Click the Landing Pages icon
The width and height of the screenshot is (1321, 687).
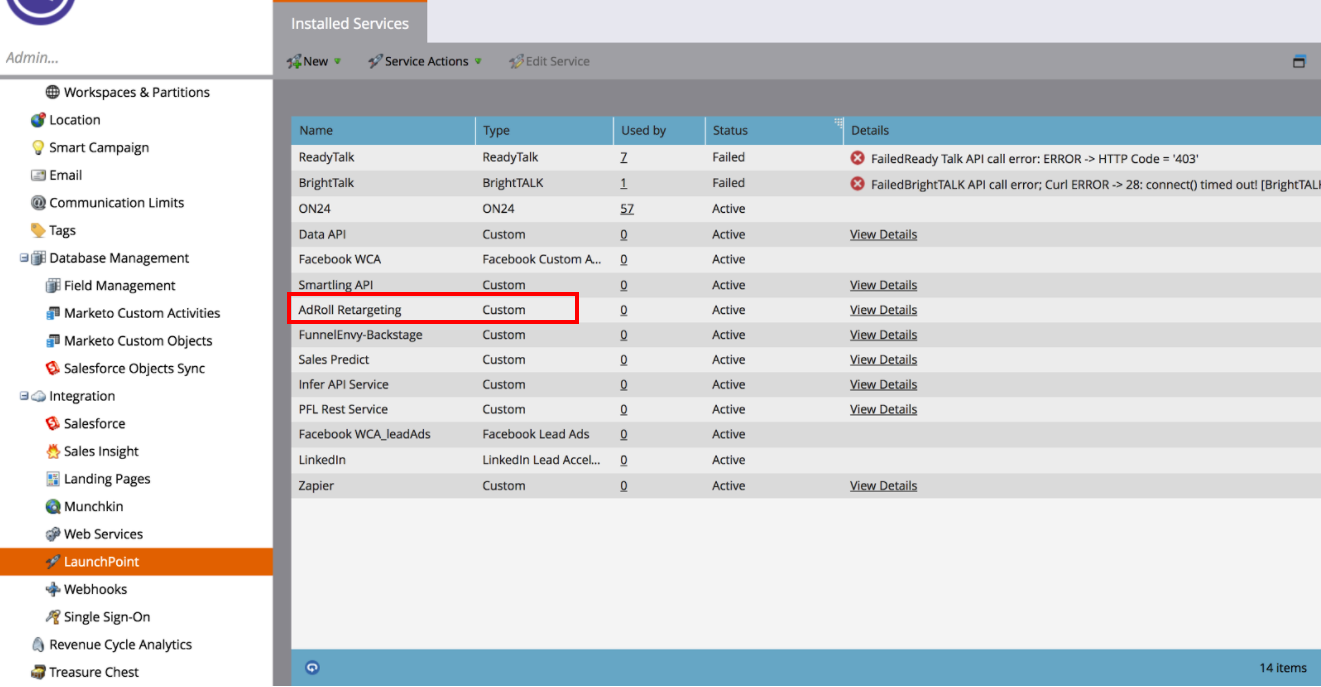click(x=53, y=479)
